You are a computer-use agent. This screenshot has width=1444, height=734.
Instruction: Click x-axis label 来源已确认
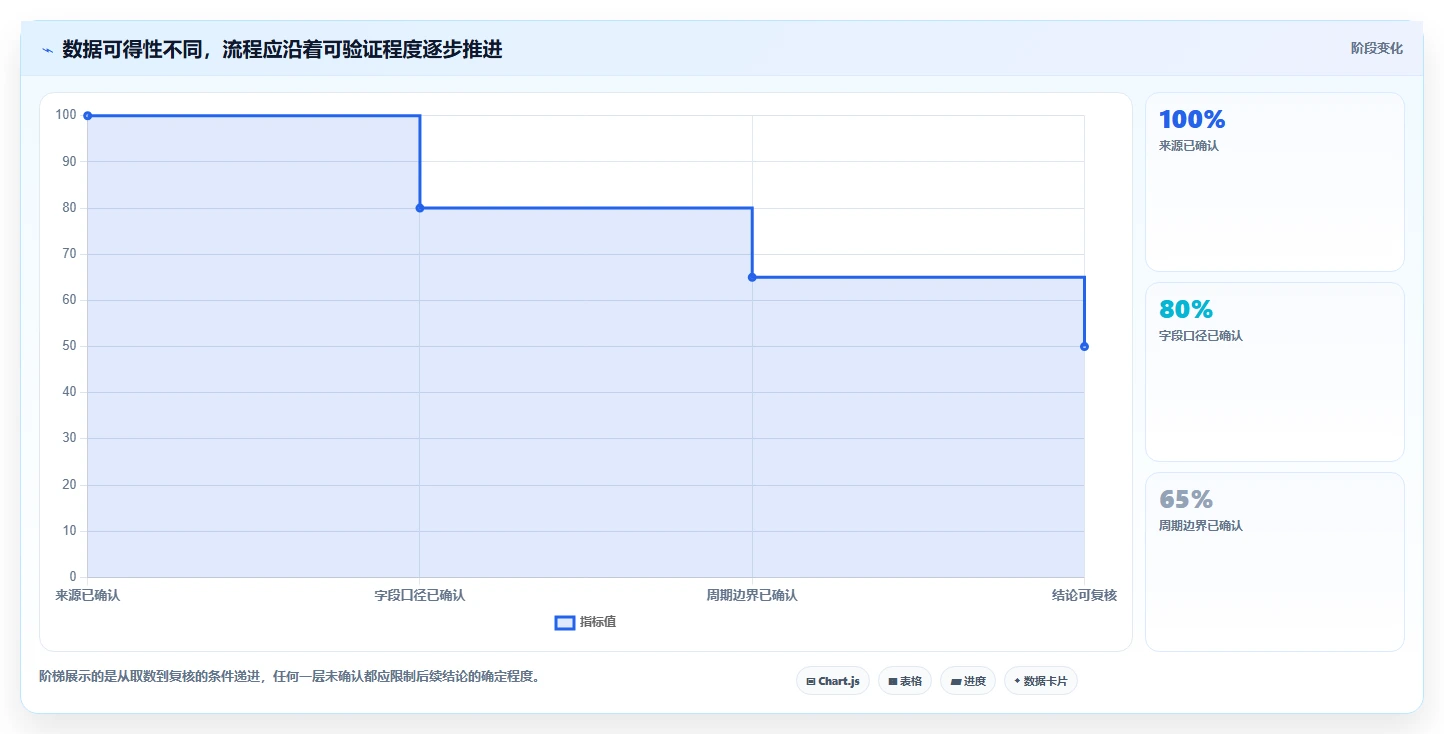coord(88,595)
